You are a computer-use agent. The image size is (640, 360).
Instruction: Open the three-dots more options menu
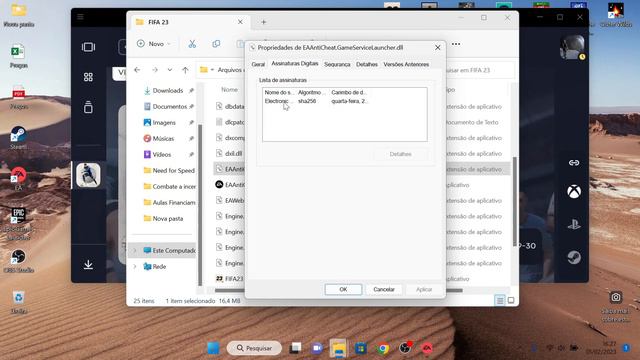coord(456,44)
